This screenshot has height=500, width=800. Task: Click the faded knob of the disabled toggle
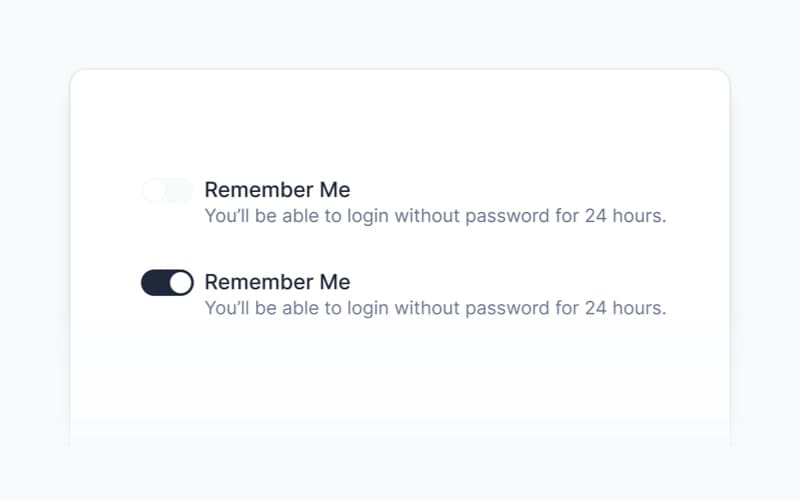point(154,190)
